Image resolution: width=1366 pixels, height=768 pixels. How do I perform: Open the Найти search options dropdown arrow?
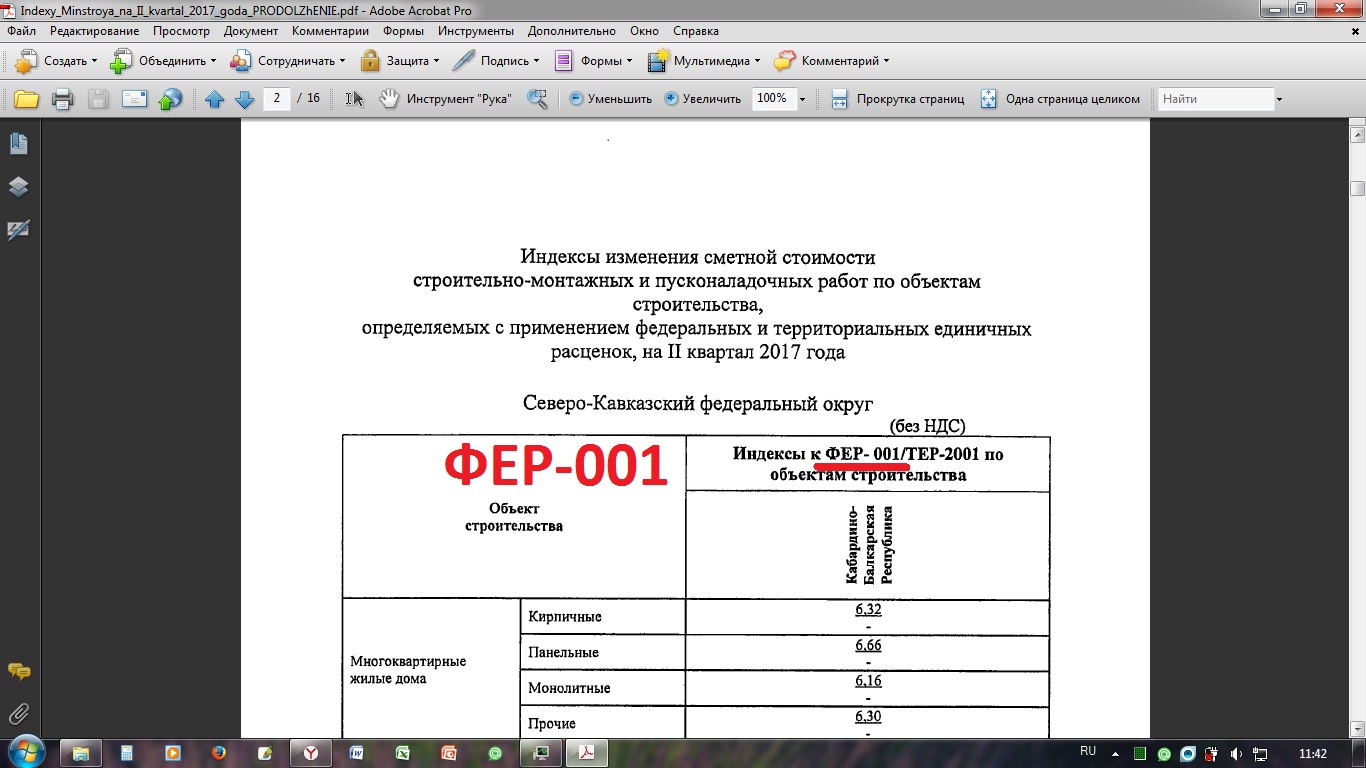click(1279, 99)
